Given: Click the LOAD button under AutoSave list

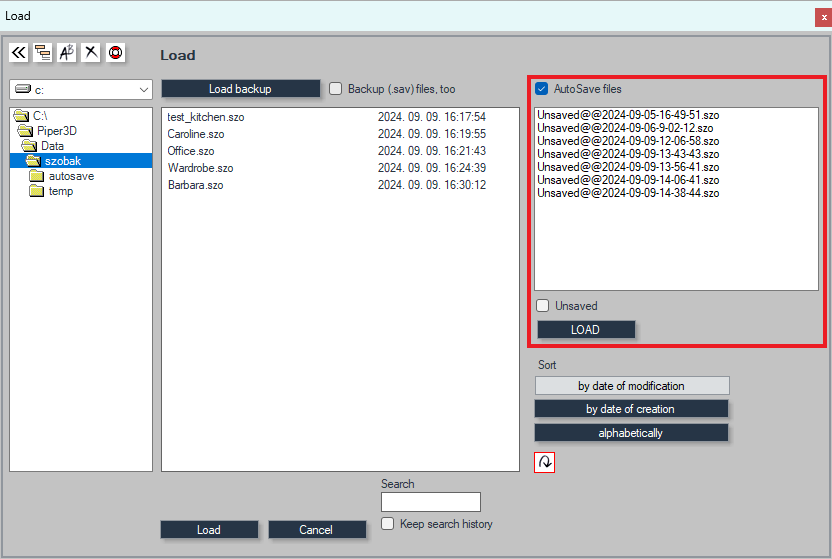Looking at the screenshot, I should coord(586,329).
